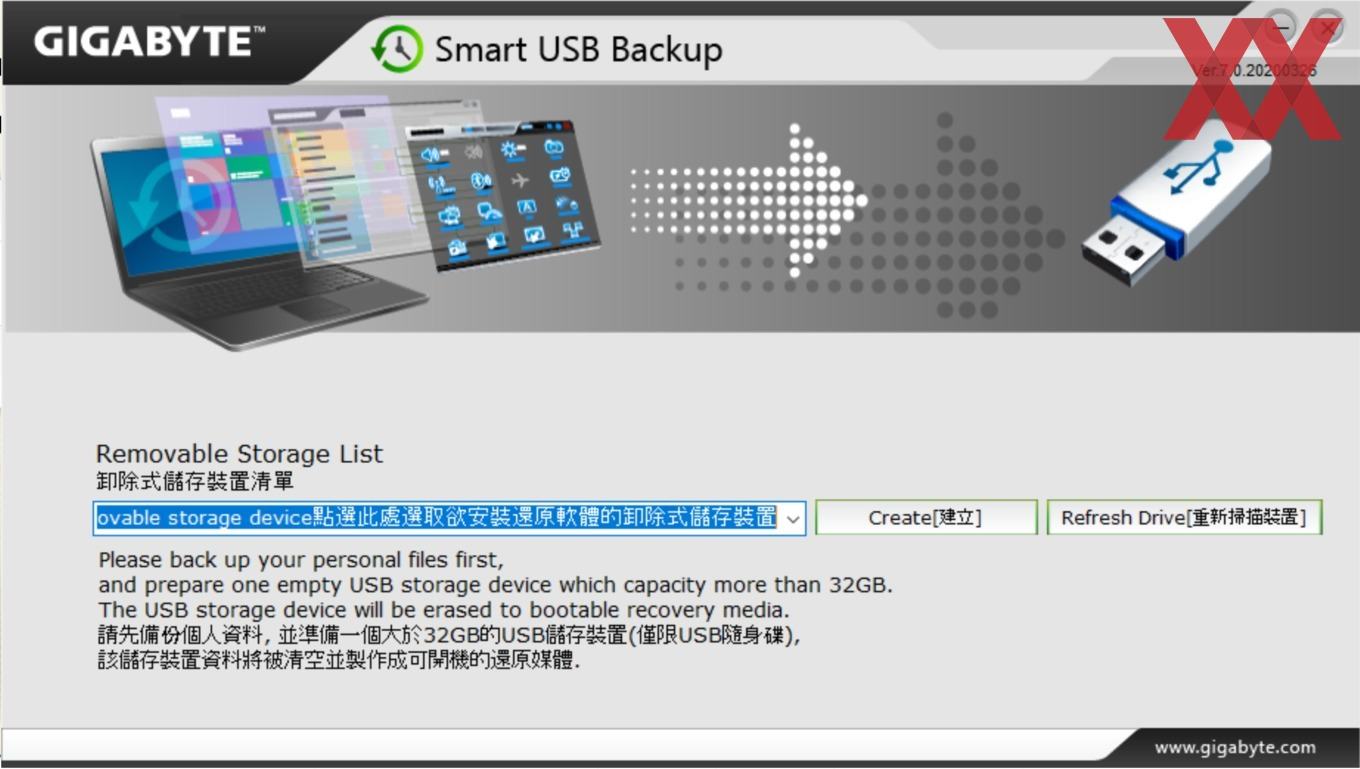Click the white USB flash drive illustration
The width and height of the screenshot is (1360, 769).
1176,207
